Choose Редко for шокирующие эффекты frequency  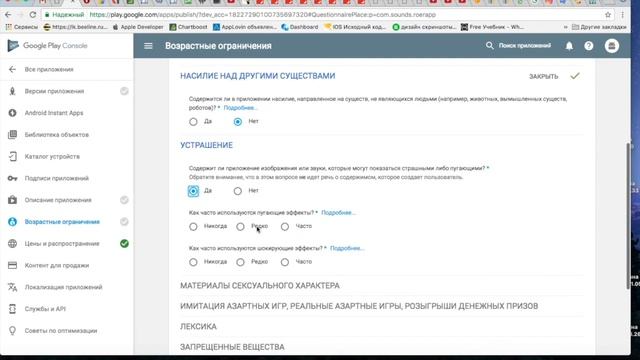point(240,262)
